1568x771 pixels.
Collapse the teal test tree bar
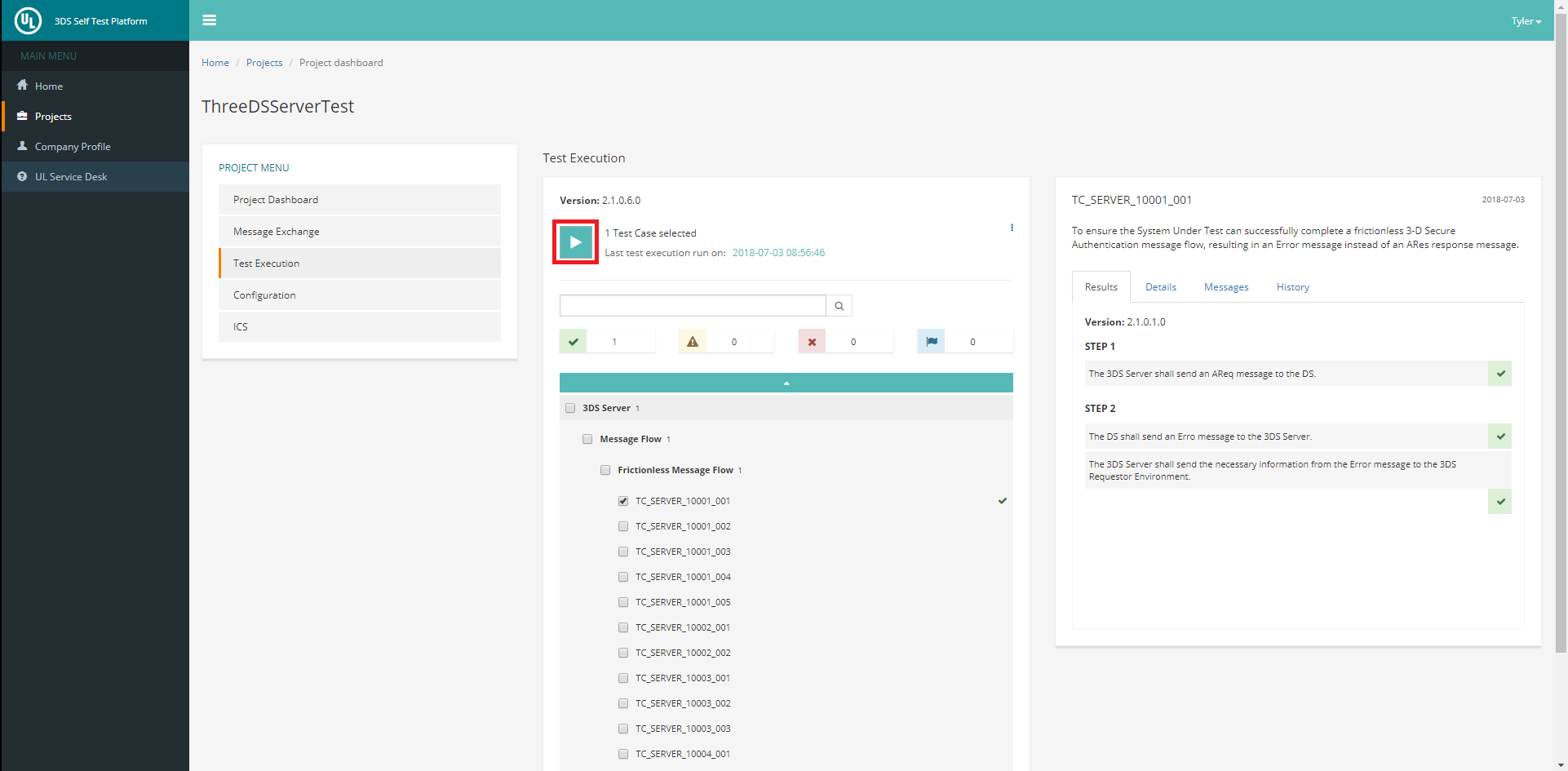coord(786,383)
